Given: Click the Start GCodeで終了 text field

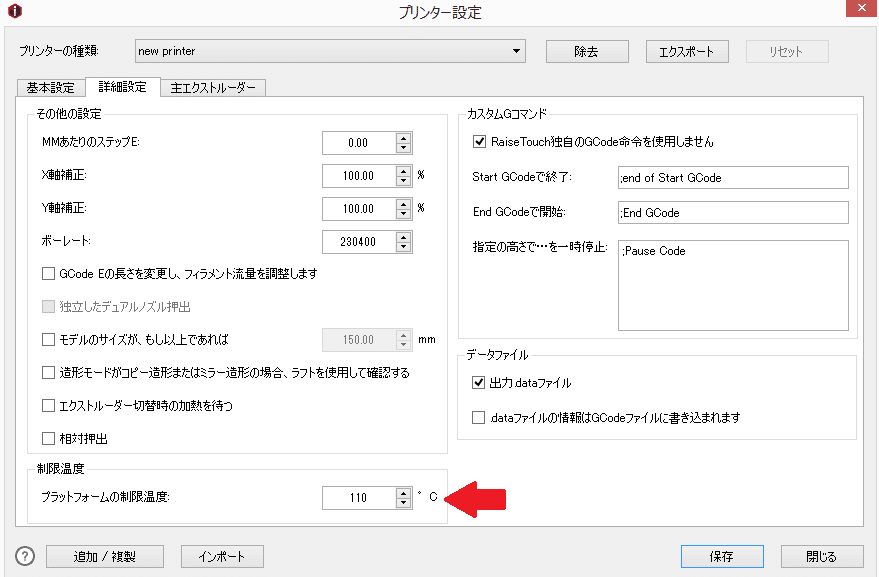Looking at the screenshot, I should point(733,178).
